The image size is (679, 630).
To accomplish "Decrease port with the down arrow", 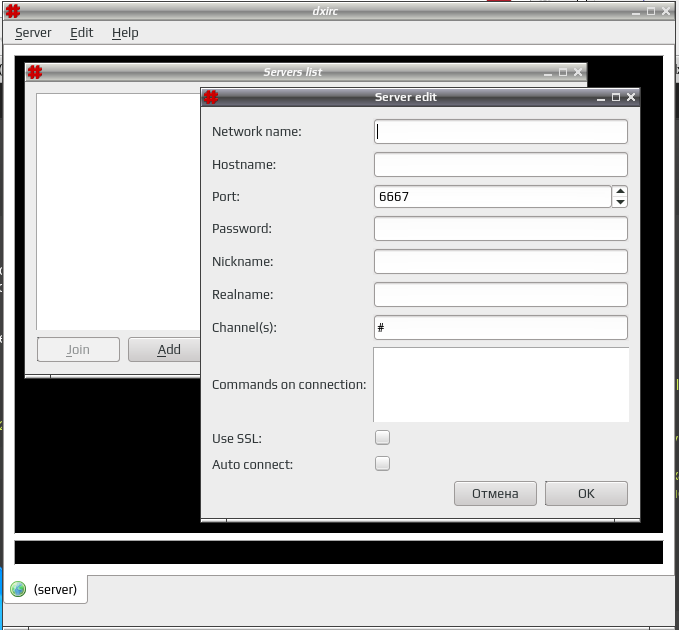I will (620, 202).
